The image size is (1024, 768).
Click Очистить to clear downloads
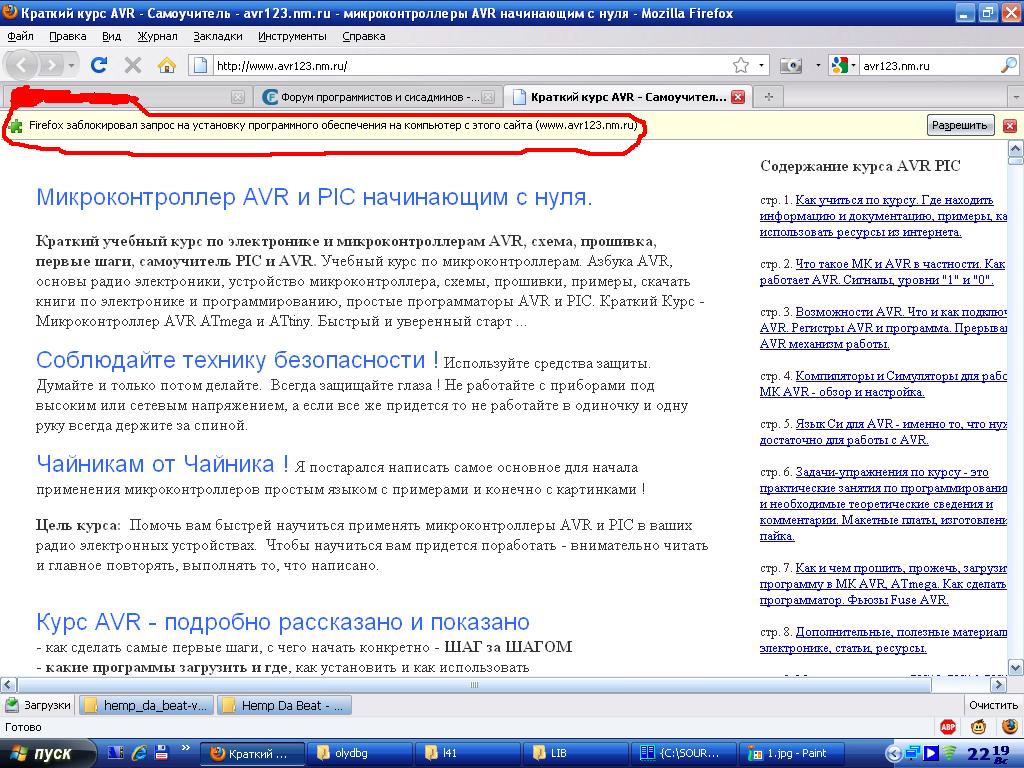click(993, 705)
